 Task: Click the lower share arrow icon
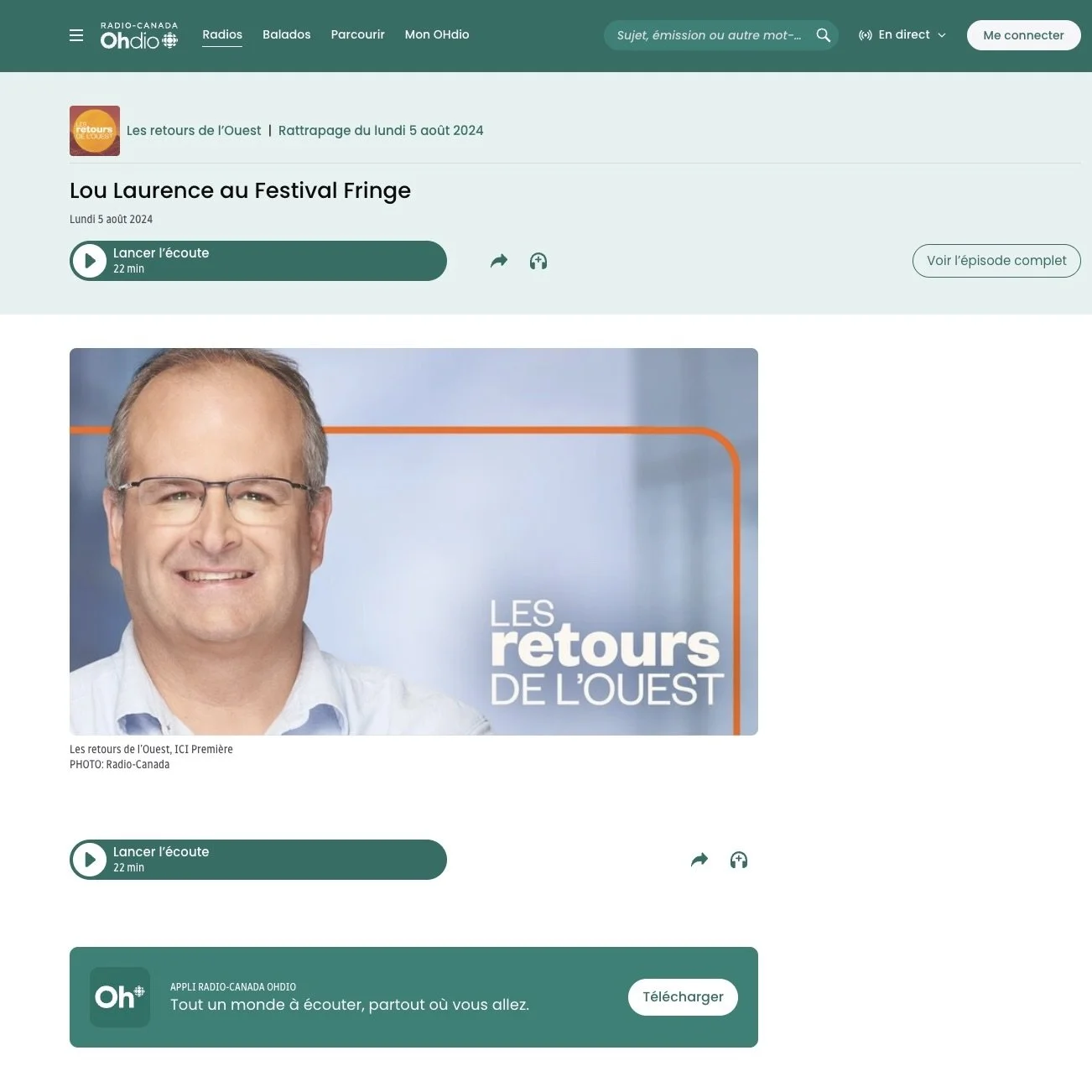(x=699, y=860)
